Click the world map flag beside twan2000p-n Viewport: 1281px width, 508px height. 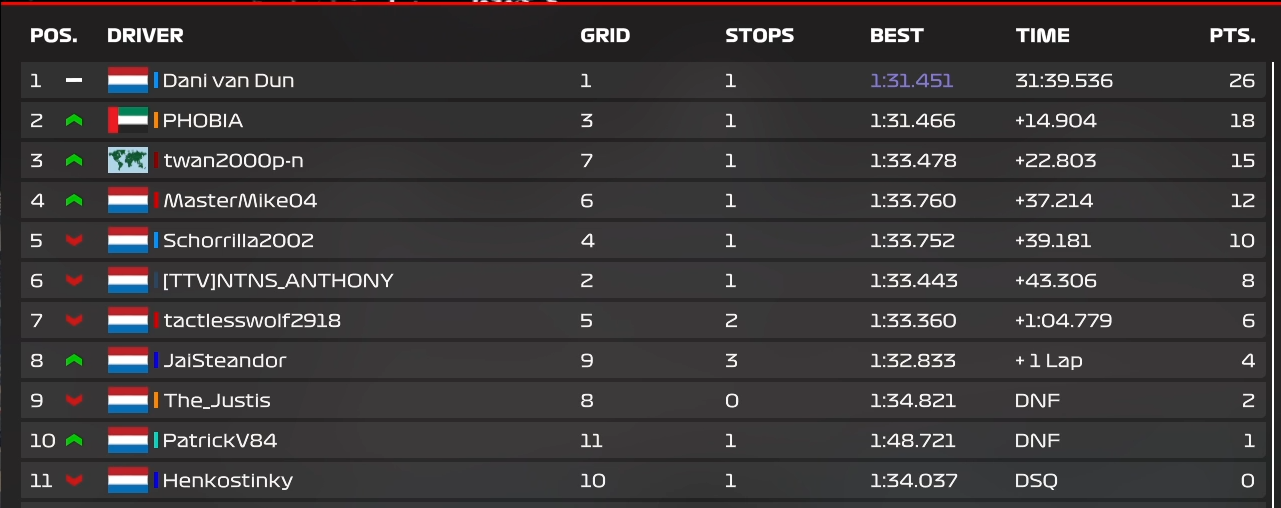pyautogui.click(x=128, y=160)
